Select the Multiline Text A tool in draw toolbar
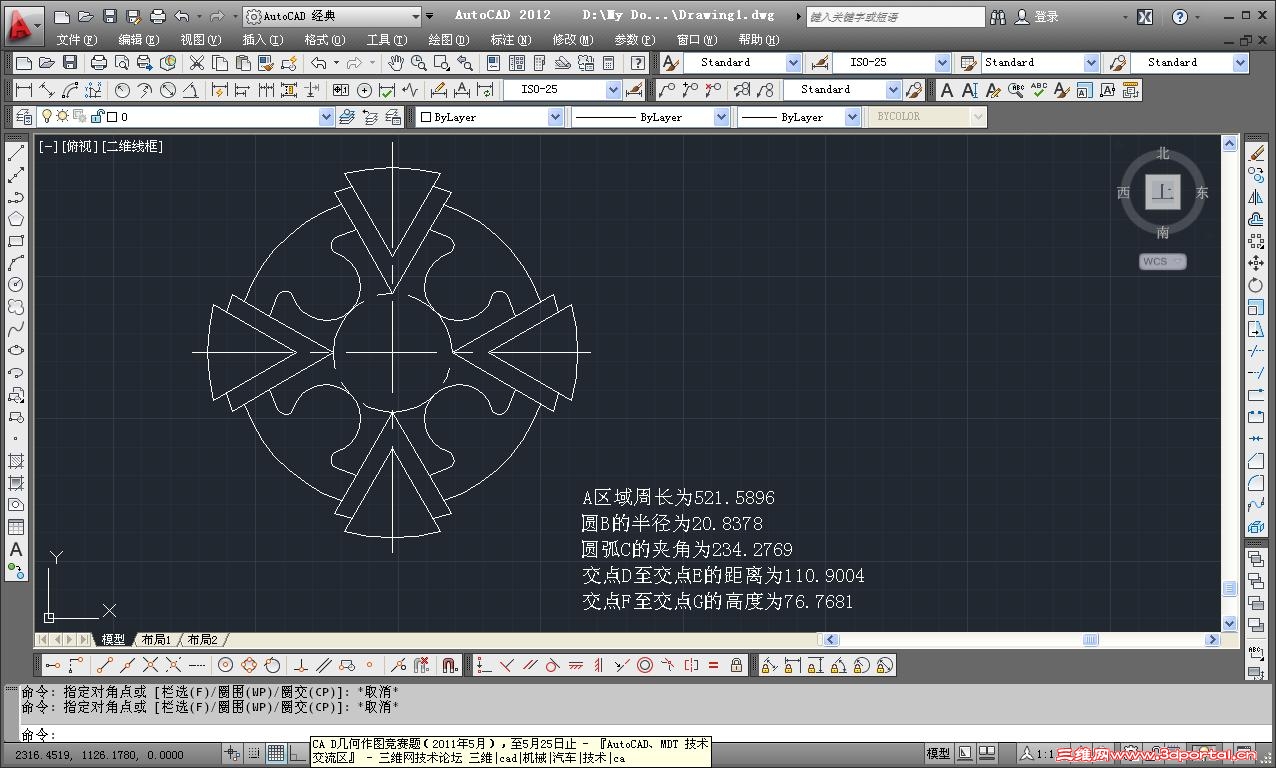 pos(16,549)
